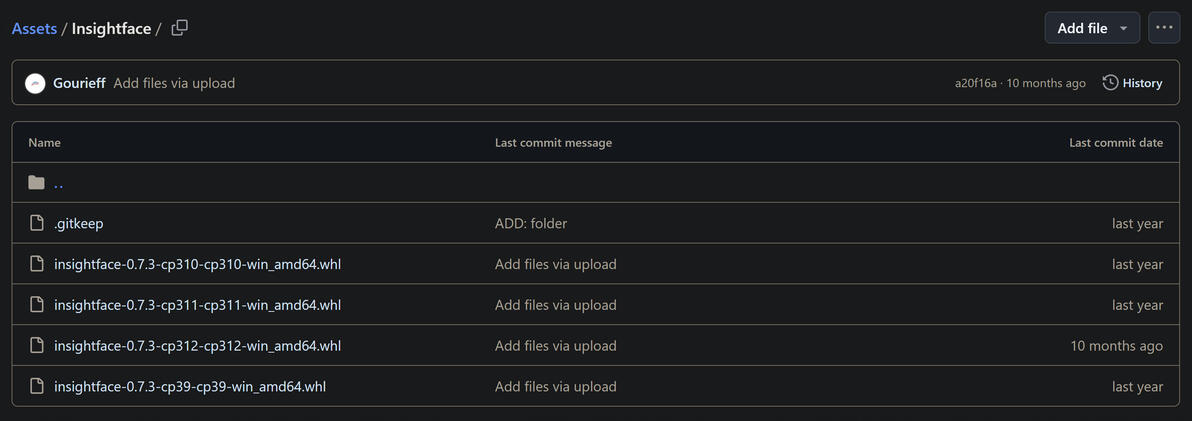Navigate up via the '..' row
The height and width of the screenshot is (421, 1192).
coord(59,183)
